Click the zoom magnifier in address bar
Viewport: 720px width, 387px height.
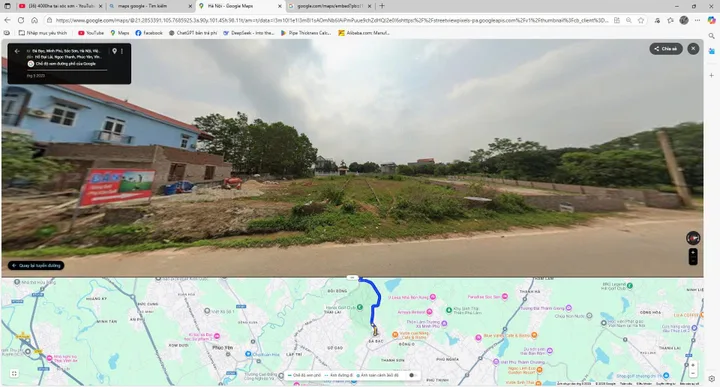[629, 20]
